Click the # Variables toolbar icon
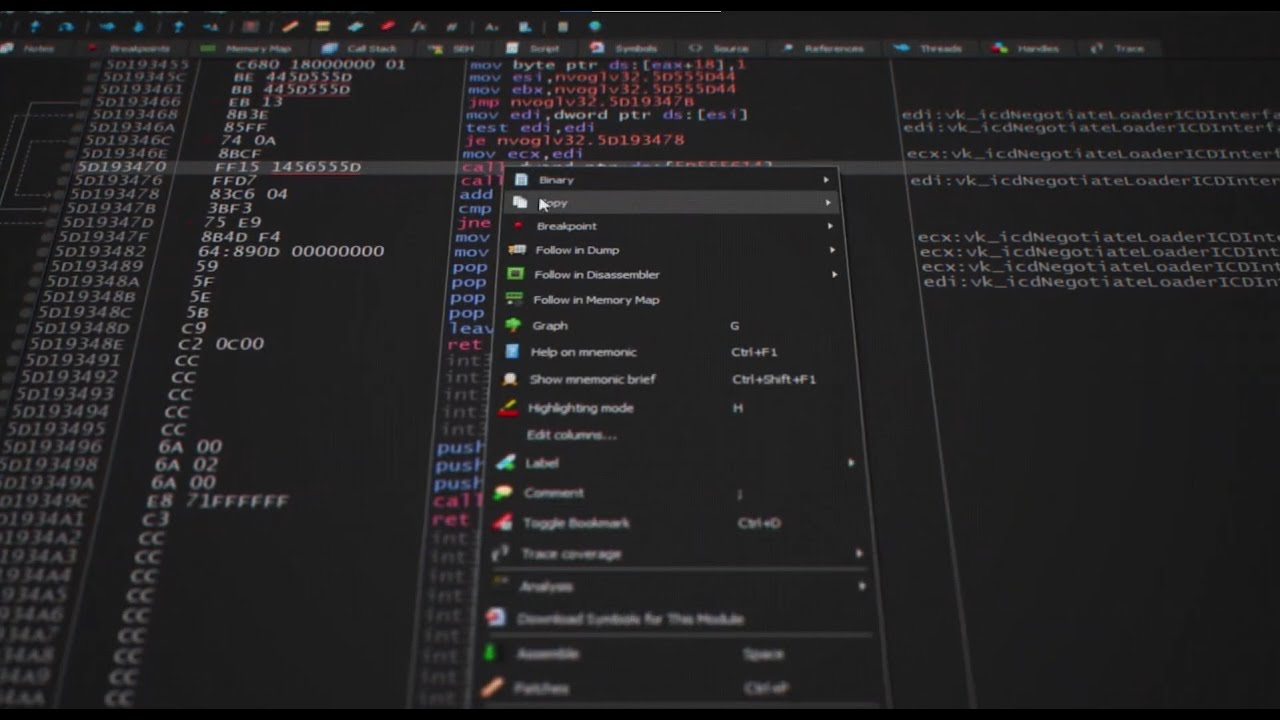1280x720 pixels. [452, 27]
